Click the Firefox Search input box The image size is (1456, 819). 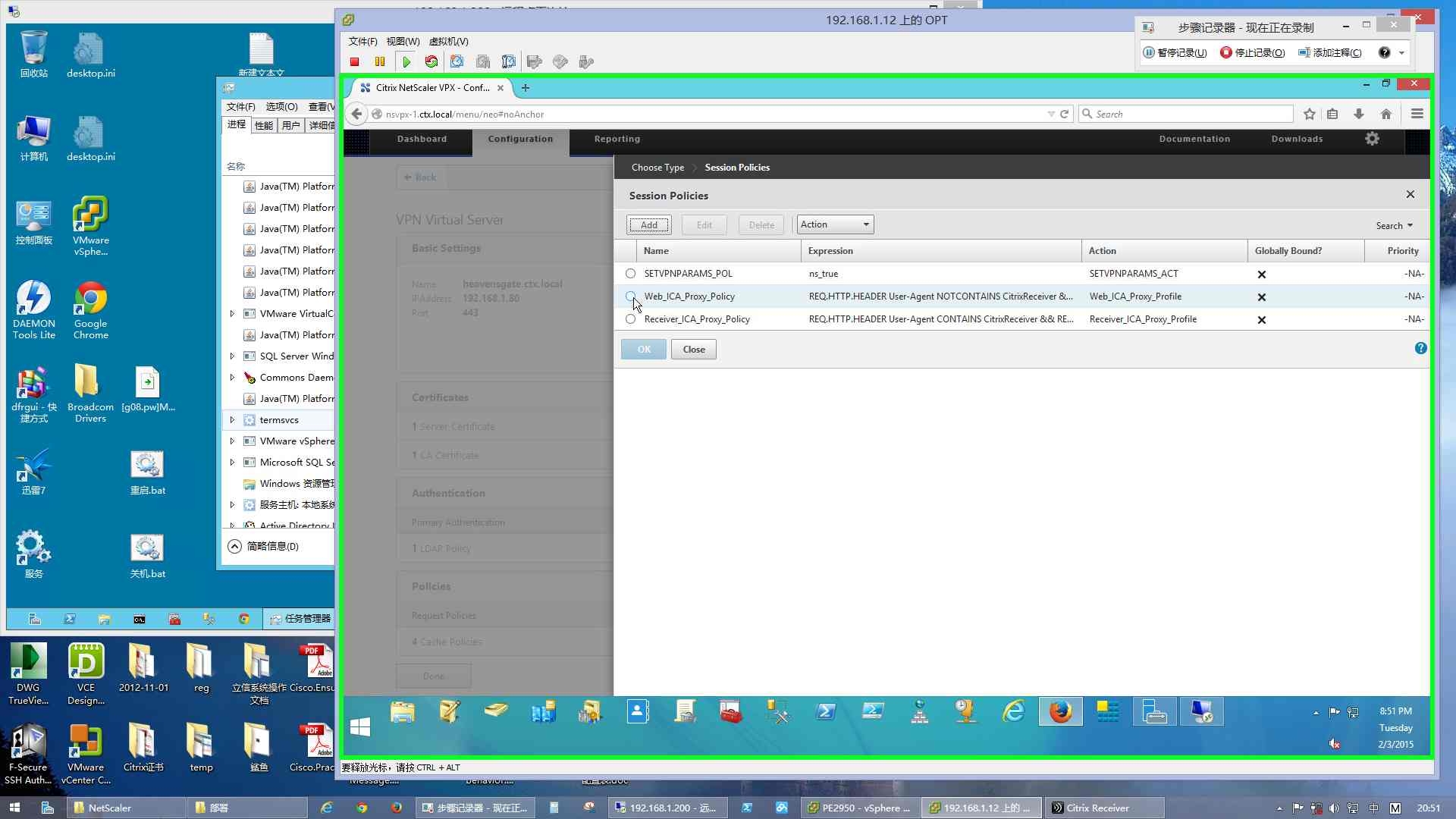tap(1186, 114)
